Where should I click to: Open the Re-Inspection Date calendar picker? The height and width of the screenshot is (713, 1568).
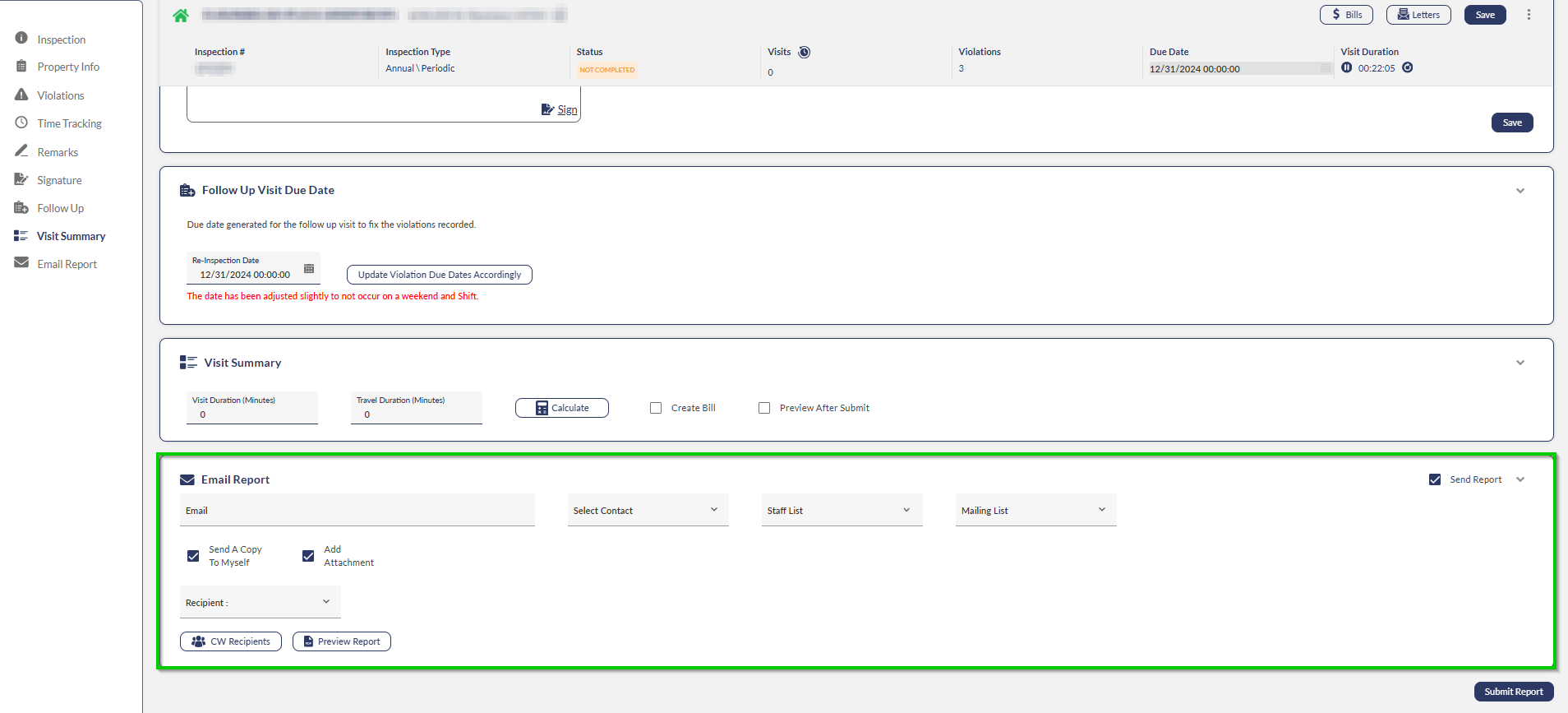(309, 269)
